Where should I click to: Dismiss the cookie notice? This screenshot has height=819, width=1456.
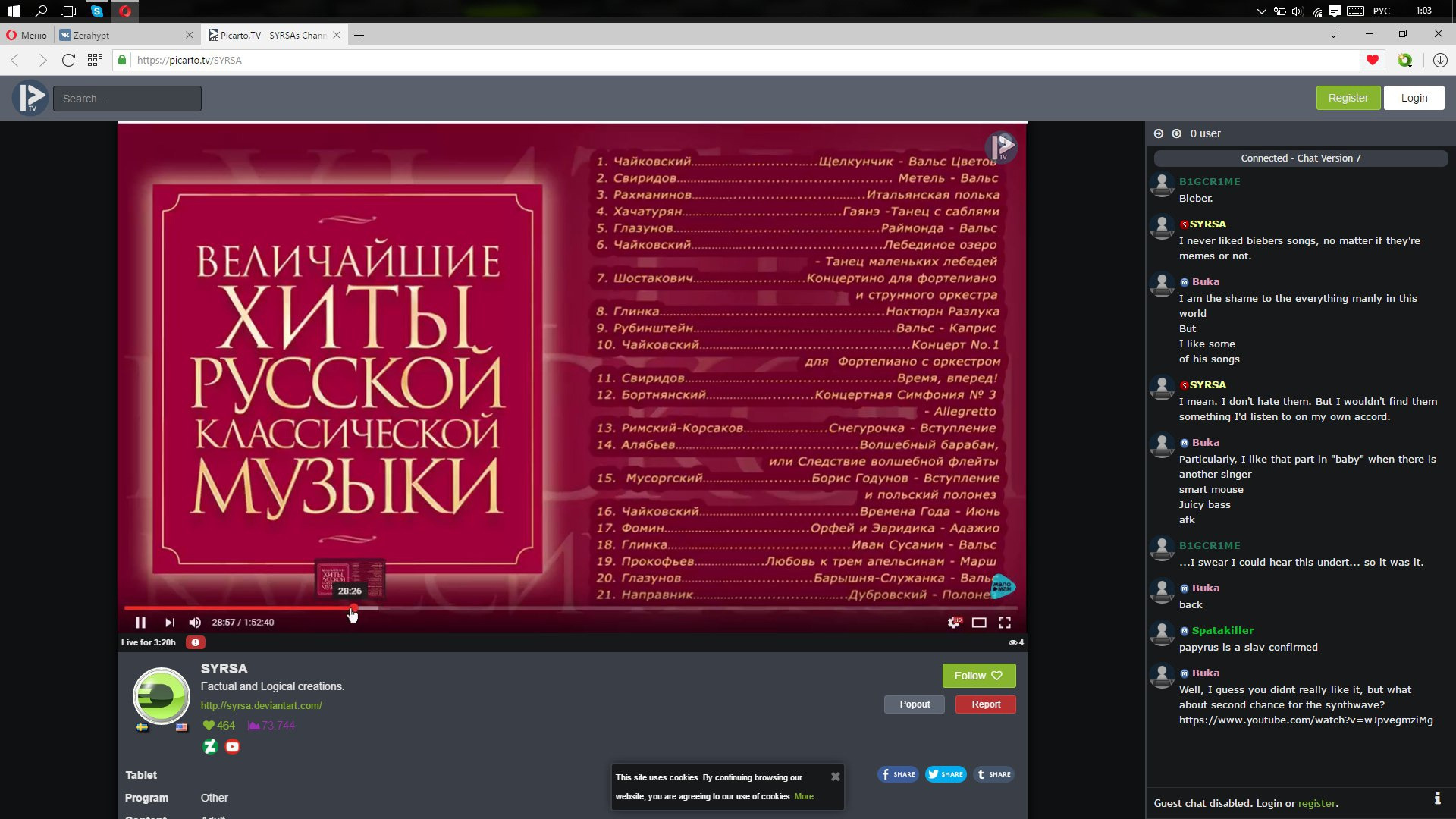pyautogui.click(x=836, y=777)
